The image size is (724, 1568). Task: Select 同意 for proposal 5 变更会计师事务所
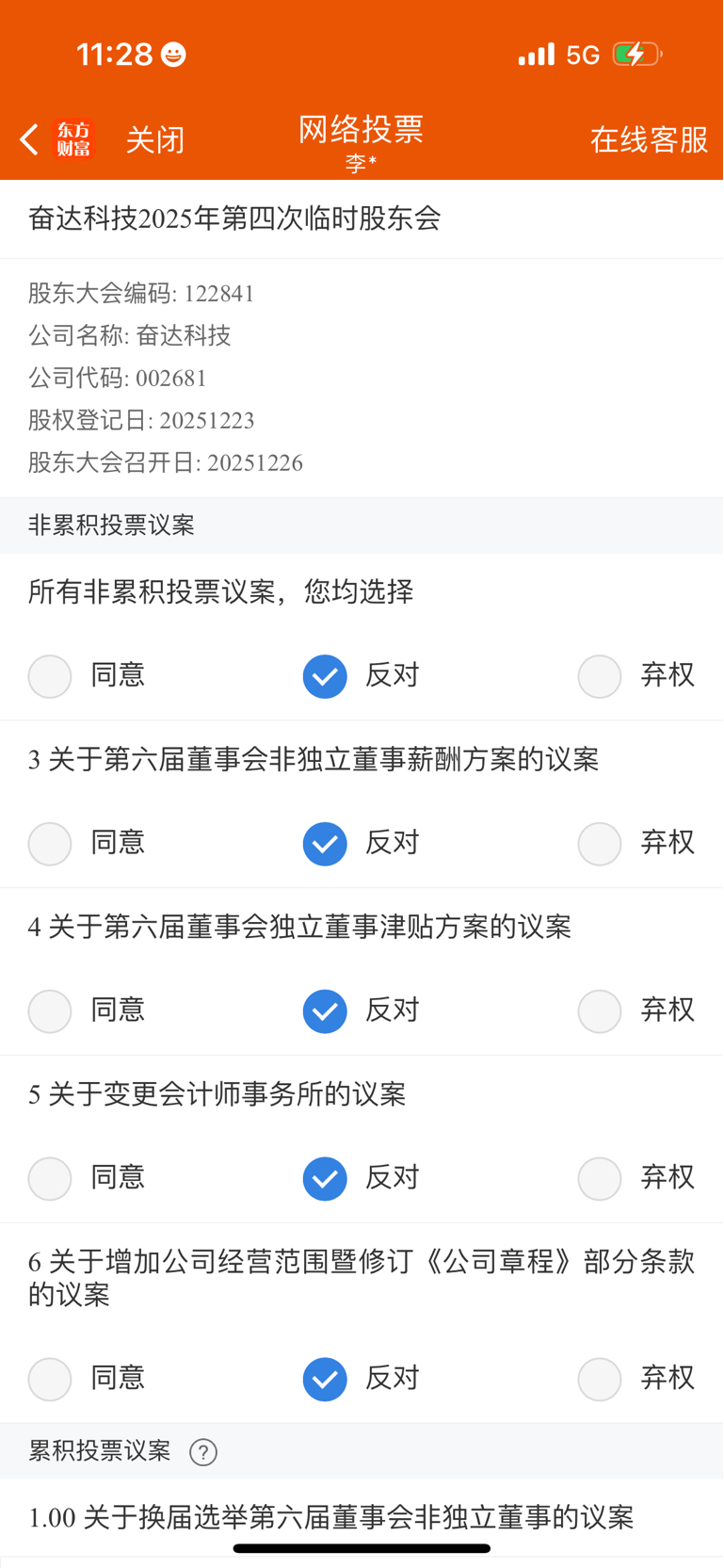[50, 1178]
